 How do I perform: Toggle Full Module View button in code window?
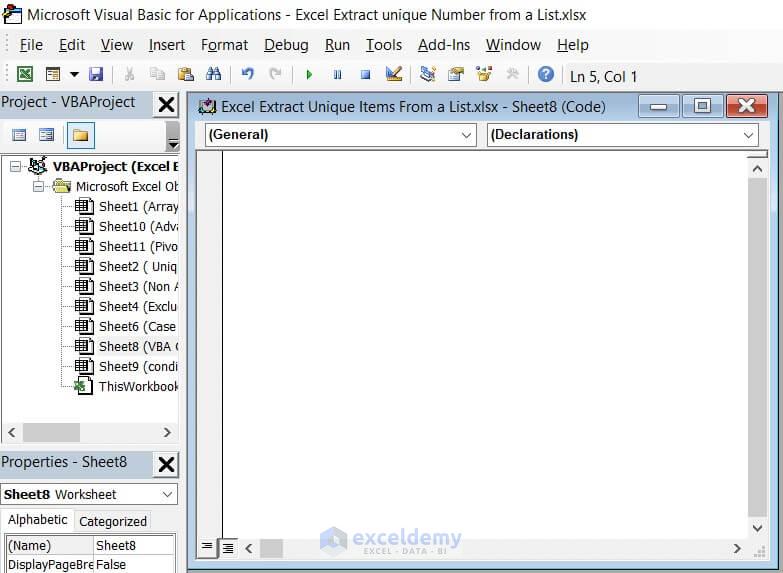[228, 548]
